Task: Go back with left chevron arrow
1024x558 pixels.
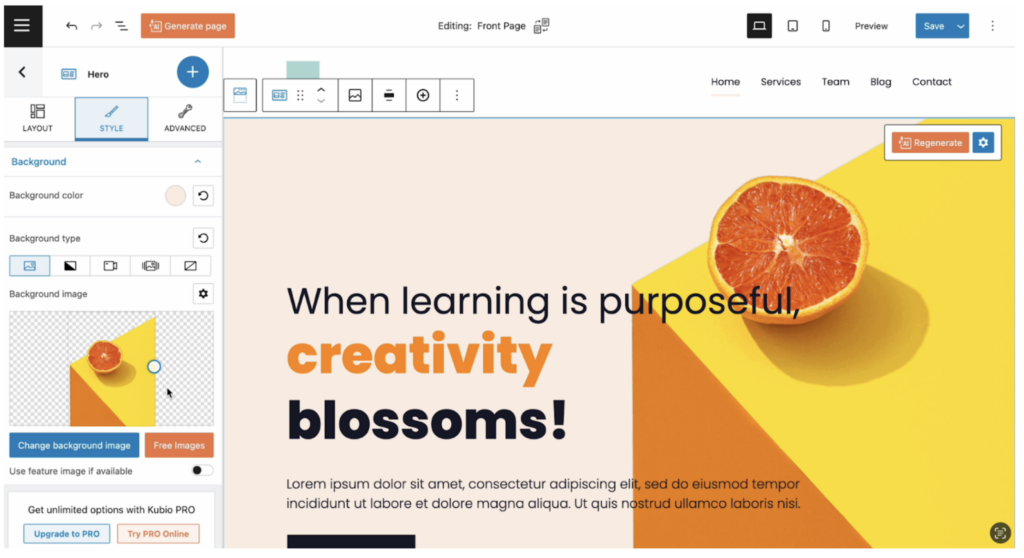Action: click(22, 73)
